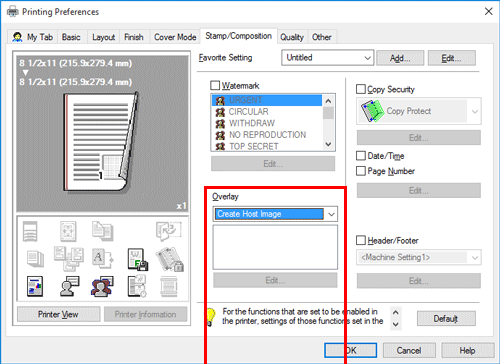Viewport: 500px width, 364px height.
Task: Click hint text scroll up arrow
Action: pyautogui.click(x=396, y=312)
